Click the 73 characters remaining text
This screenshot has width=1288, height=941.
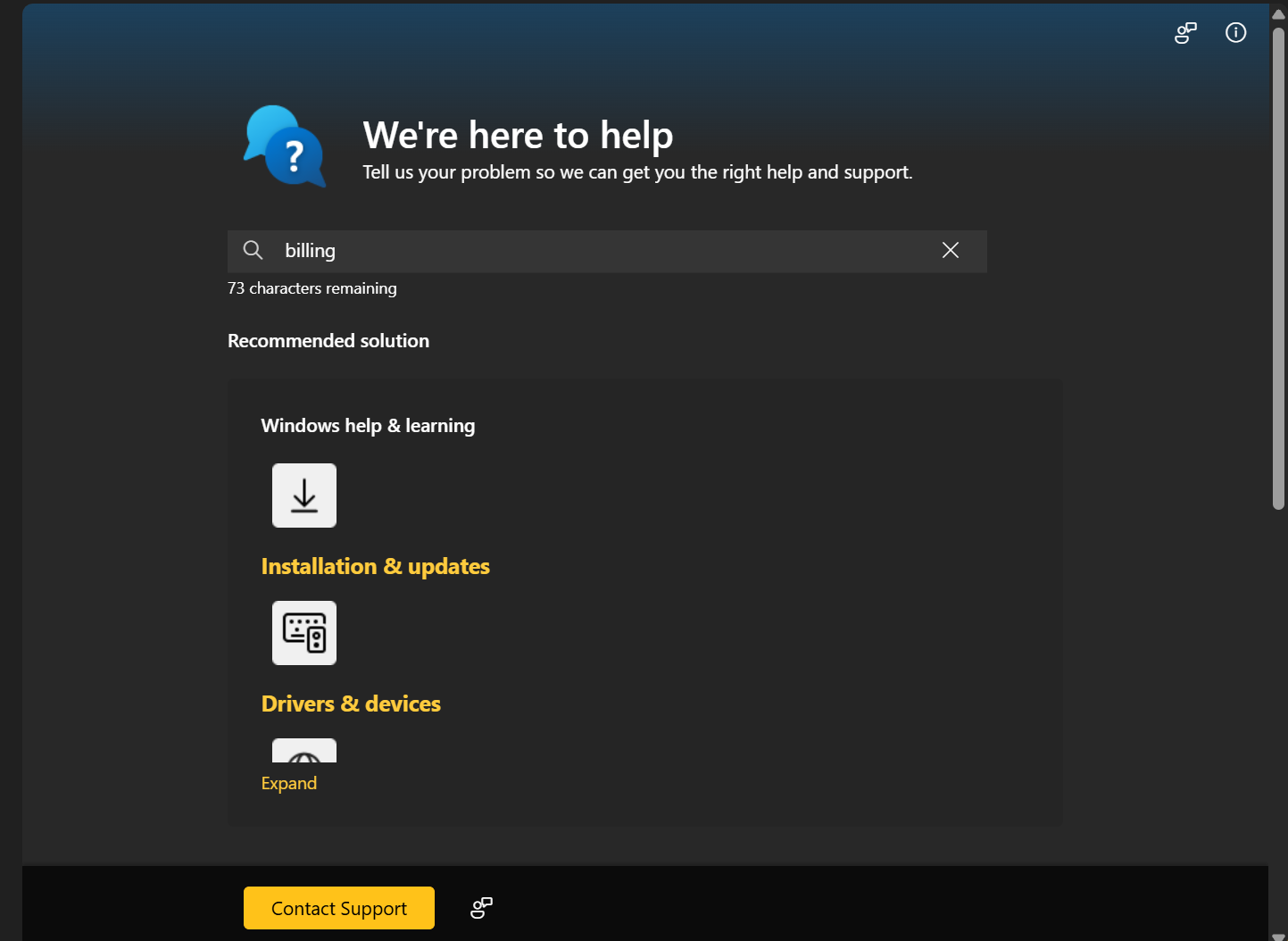pos(312,288)
